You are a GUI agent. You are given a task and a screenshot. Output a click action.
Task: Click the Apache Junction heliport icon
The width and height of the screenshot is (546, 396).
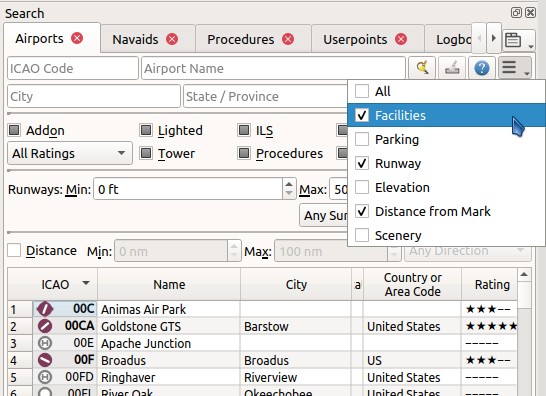tap(45, 343)
